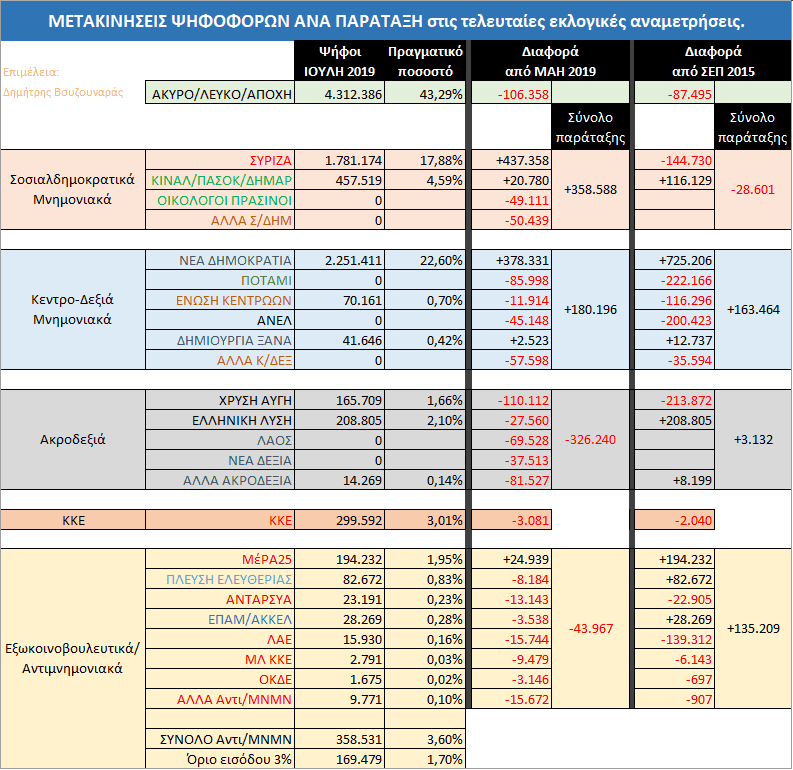Click the abstention value 4.312.386
The height and width of the screenshot is (770, 793).
coord(339,94)
